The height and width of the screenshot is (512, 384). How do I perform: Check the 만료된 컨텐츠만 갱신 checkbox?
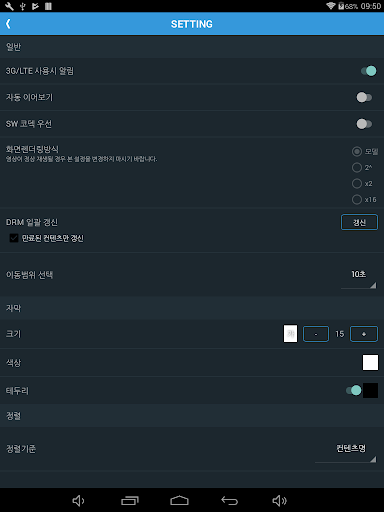click(x=14, y=238)
